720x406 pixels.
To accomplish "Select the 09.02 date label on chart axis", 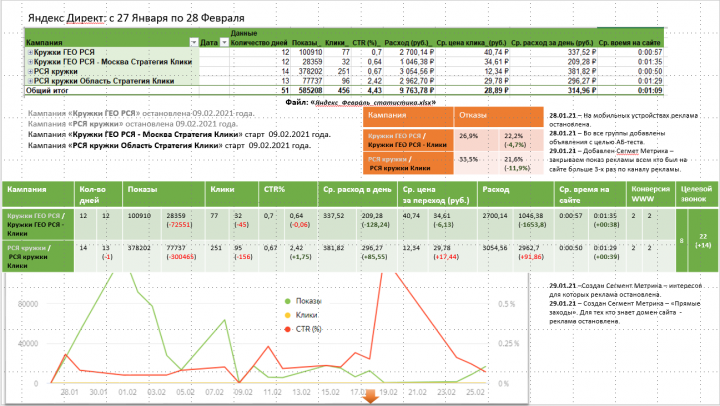I will (x=243, y=392).
